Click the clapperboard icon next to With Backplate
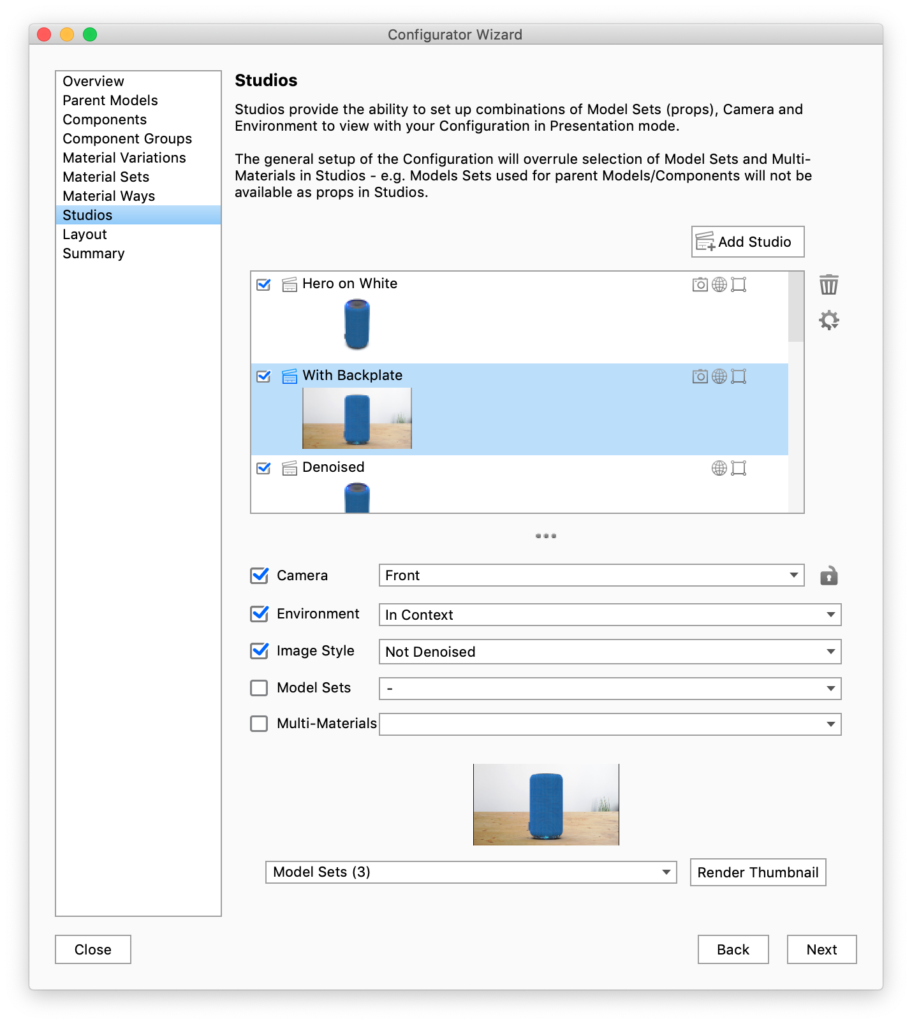This screenshot has width=912, height=1024. (289, 377)
